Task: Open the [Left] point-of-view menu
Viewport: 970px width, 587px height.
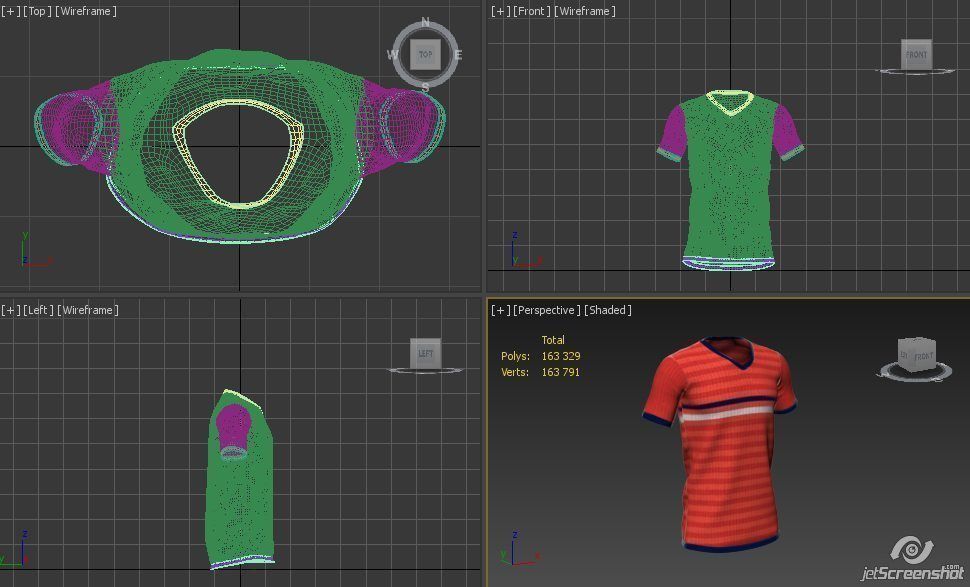Action: pyautogui.click(x=38, y=310)
